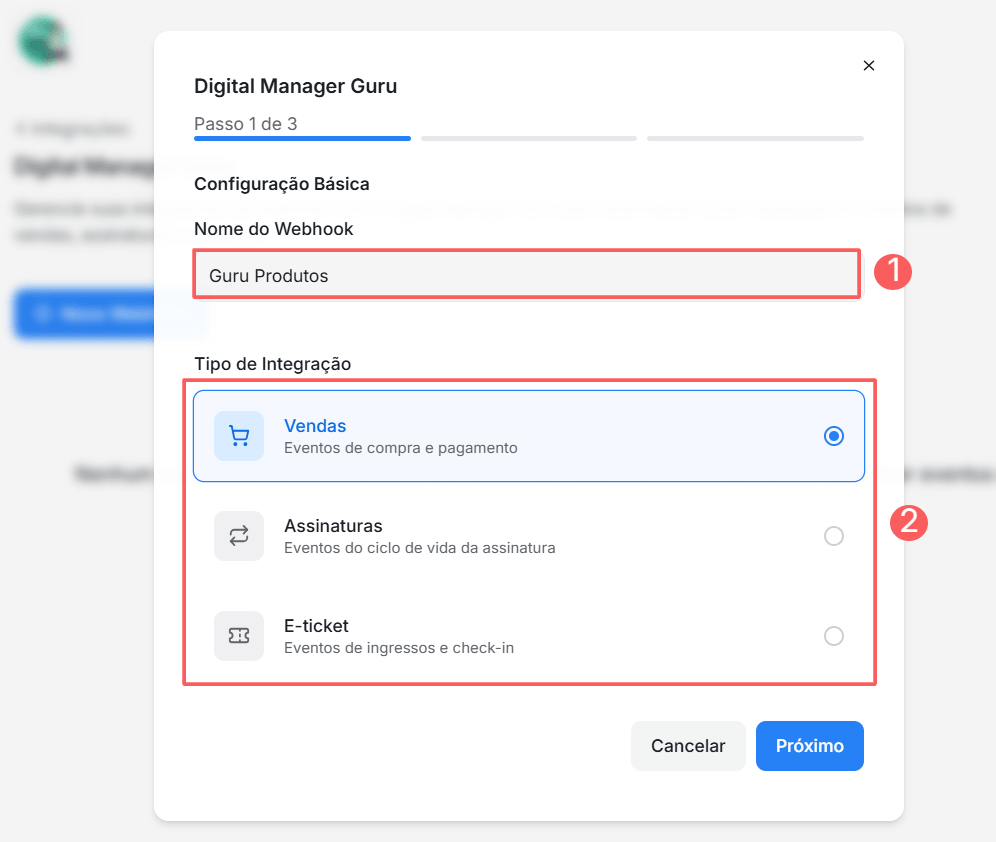This screenshot has width=996, height=842.
Task: Click the Cancelar button
Action: coord(688,745)
